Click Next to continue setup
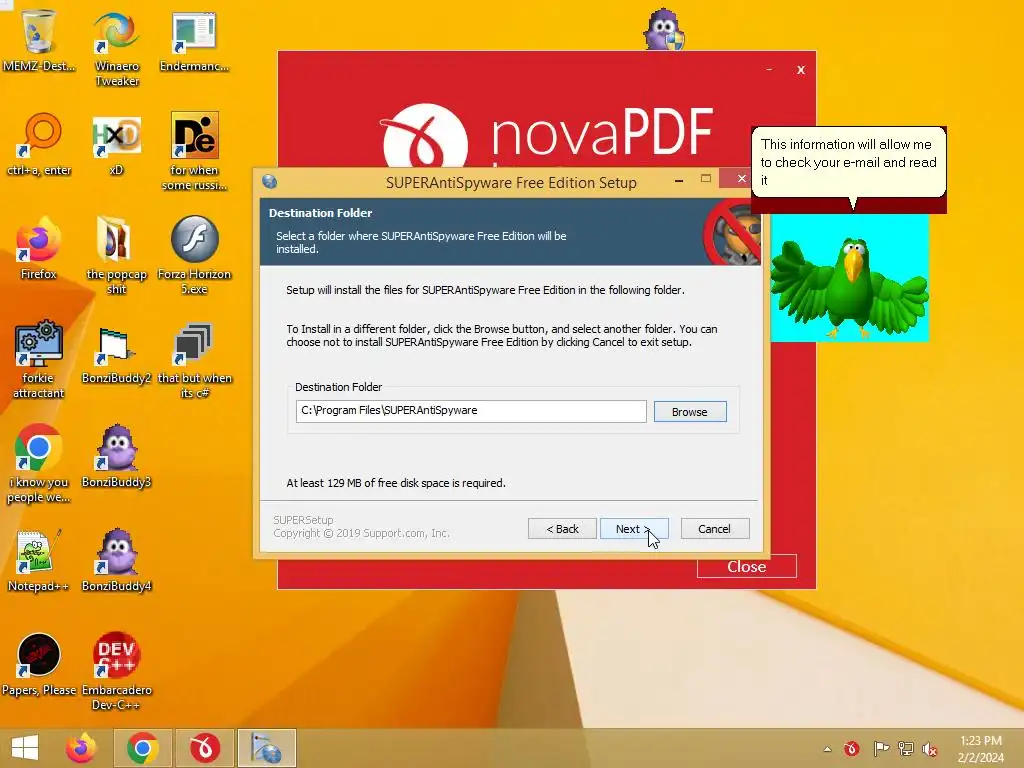Screen dimensions: 1024x768 click(x=633, y=529)
